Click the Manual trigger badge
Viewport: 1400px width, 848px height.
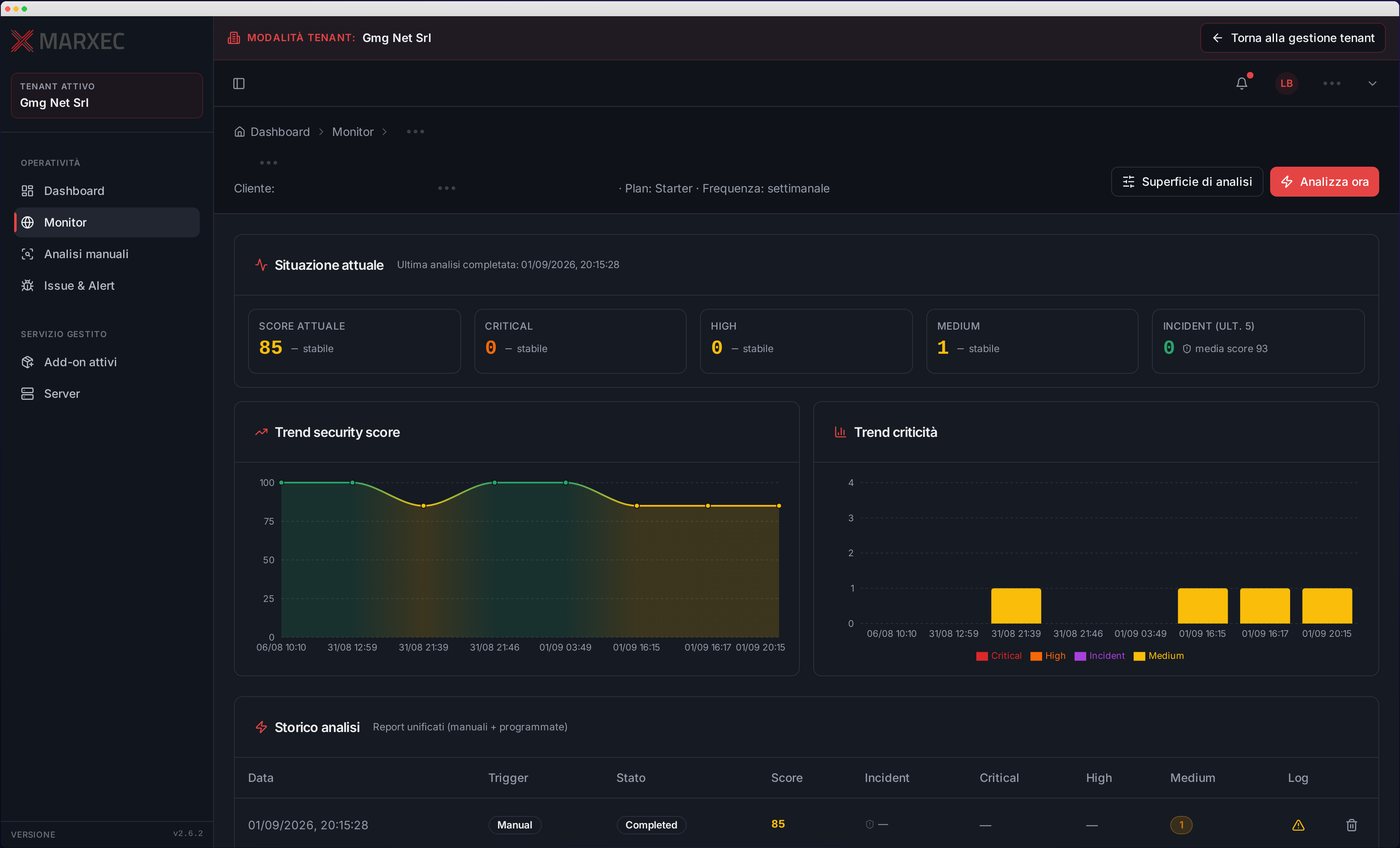point(515,825)
